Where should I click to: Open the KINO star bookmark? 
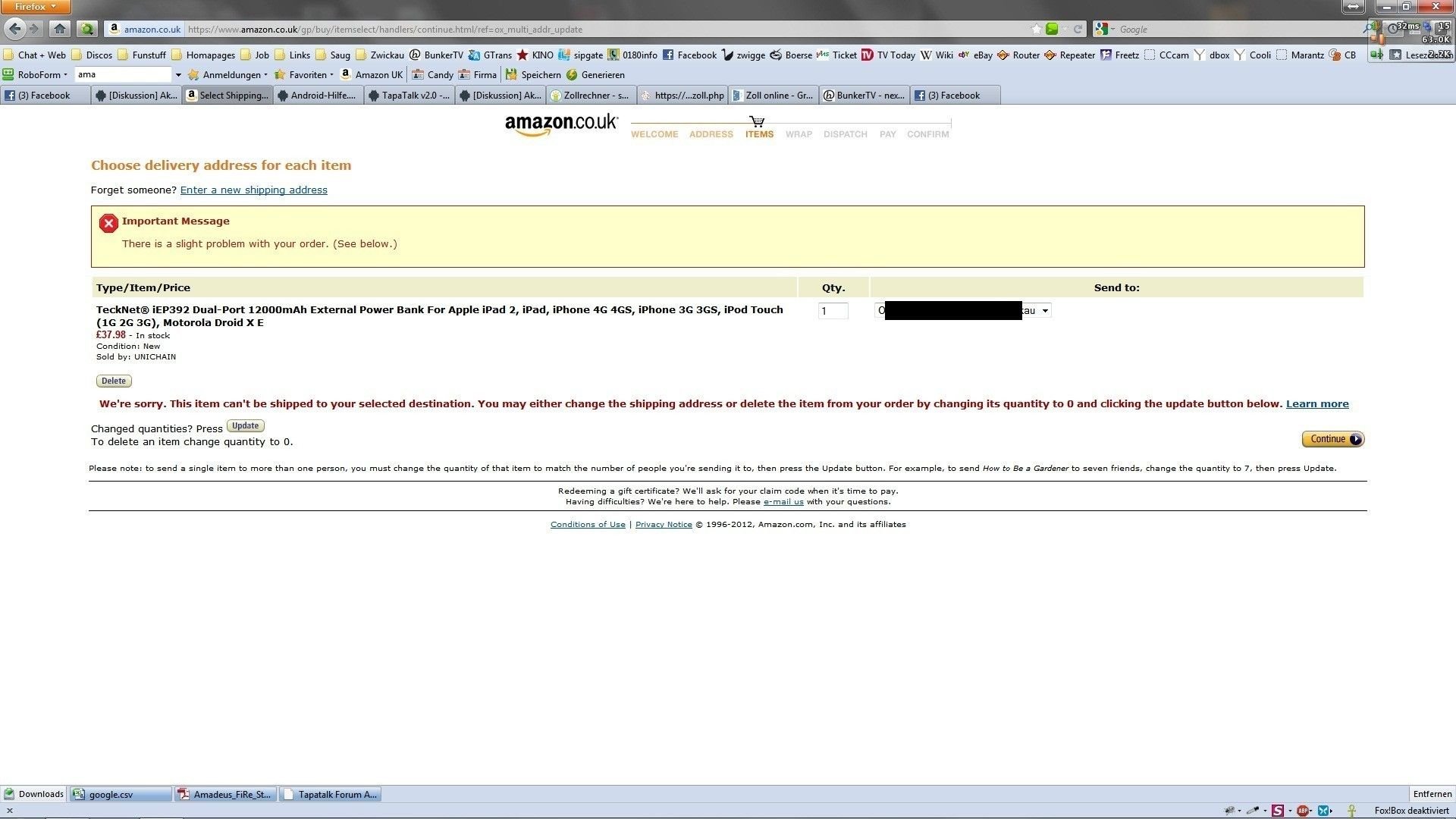pos(535,55)
